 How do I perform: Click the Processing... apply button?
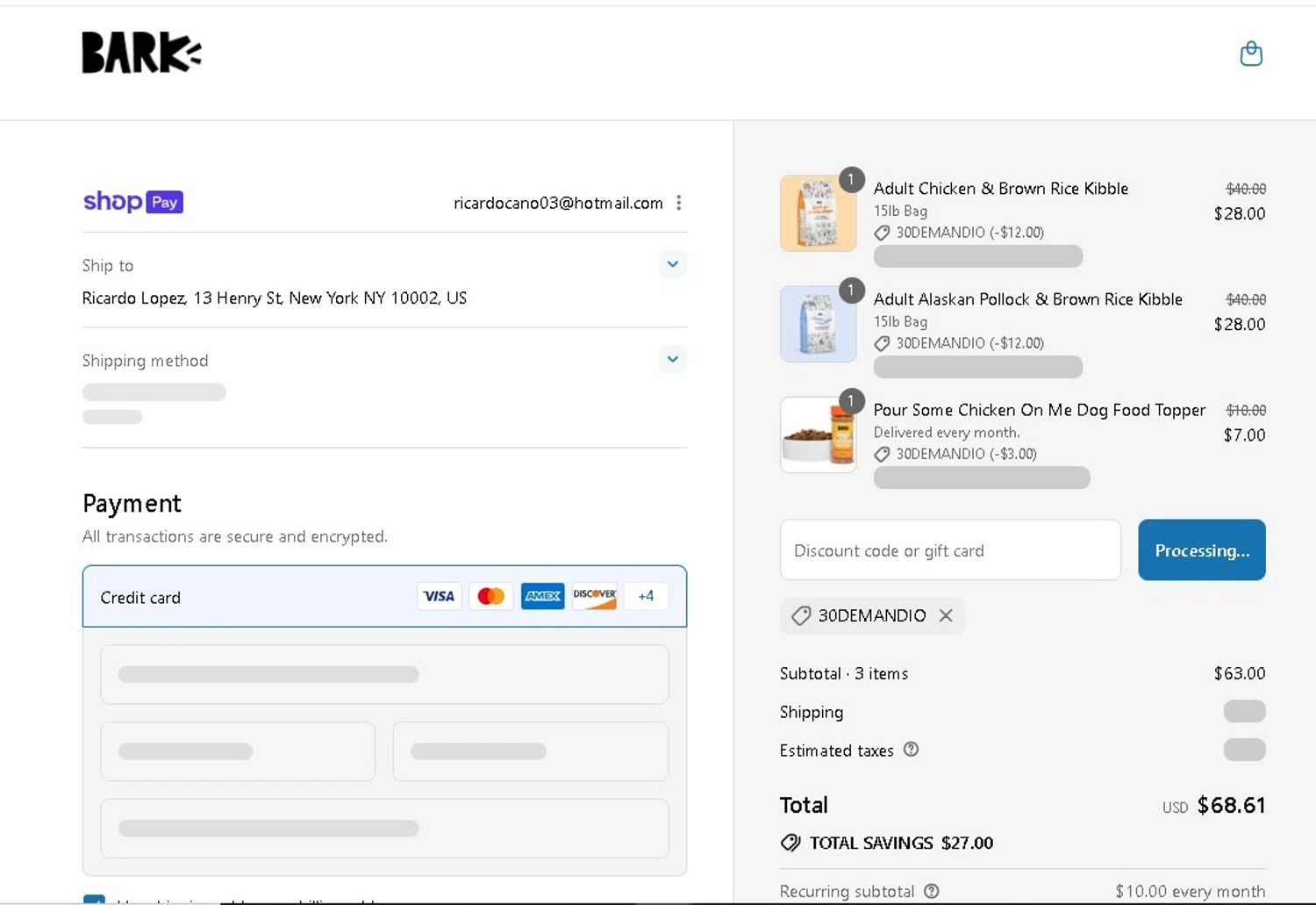1202,550
